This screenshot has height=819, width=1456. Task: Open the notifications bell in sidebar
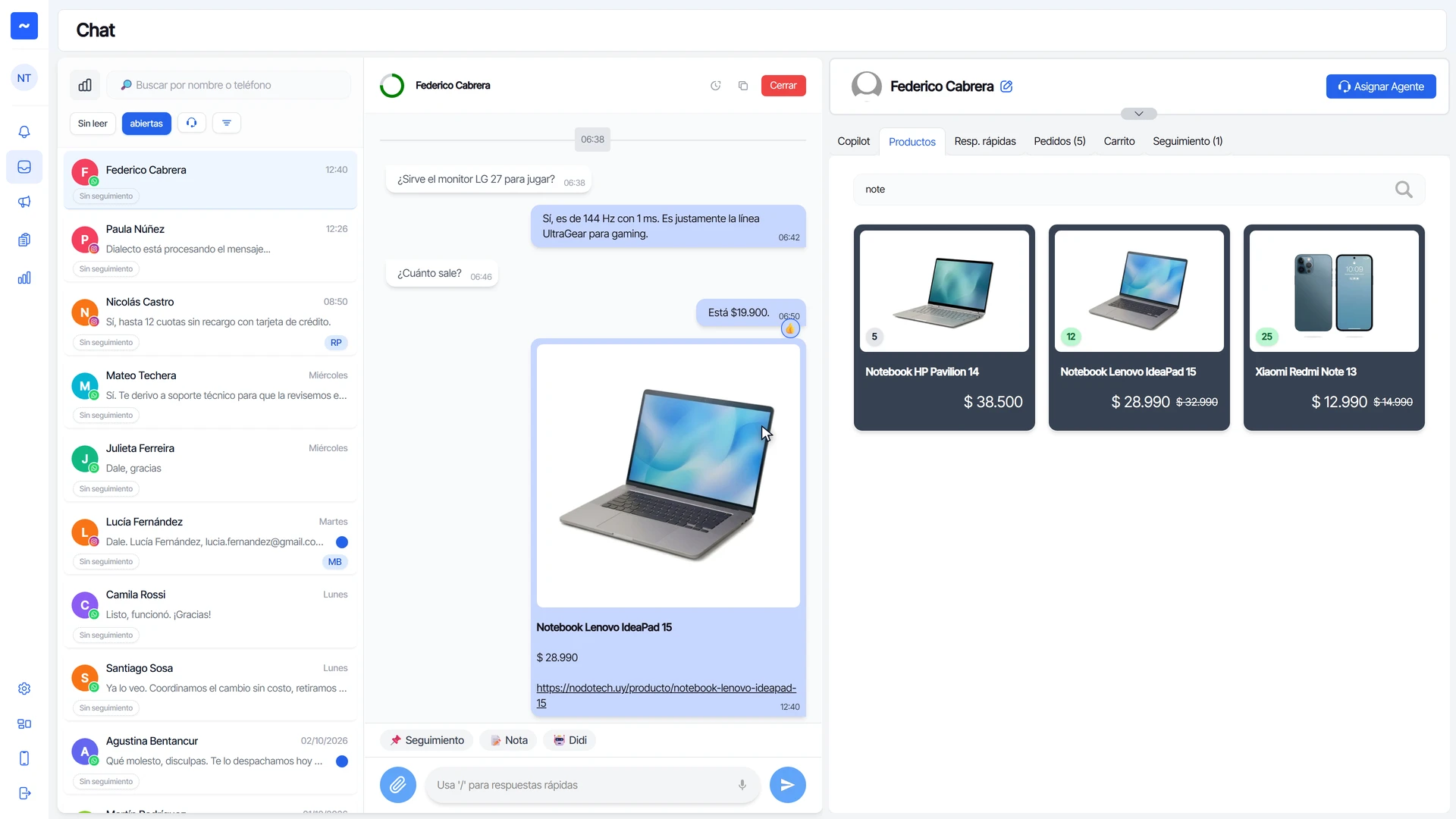24,132
